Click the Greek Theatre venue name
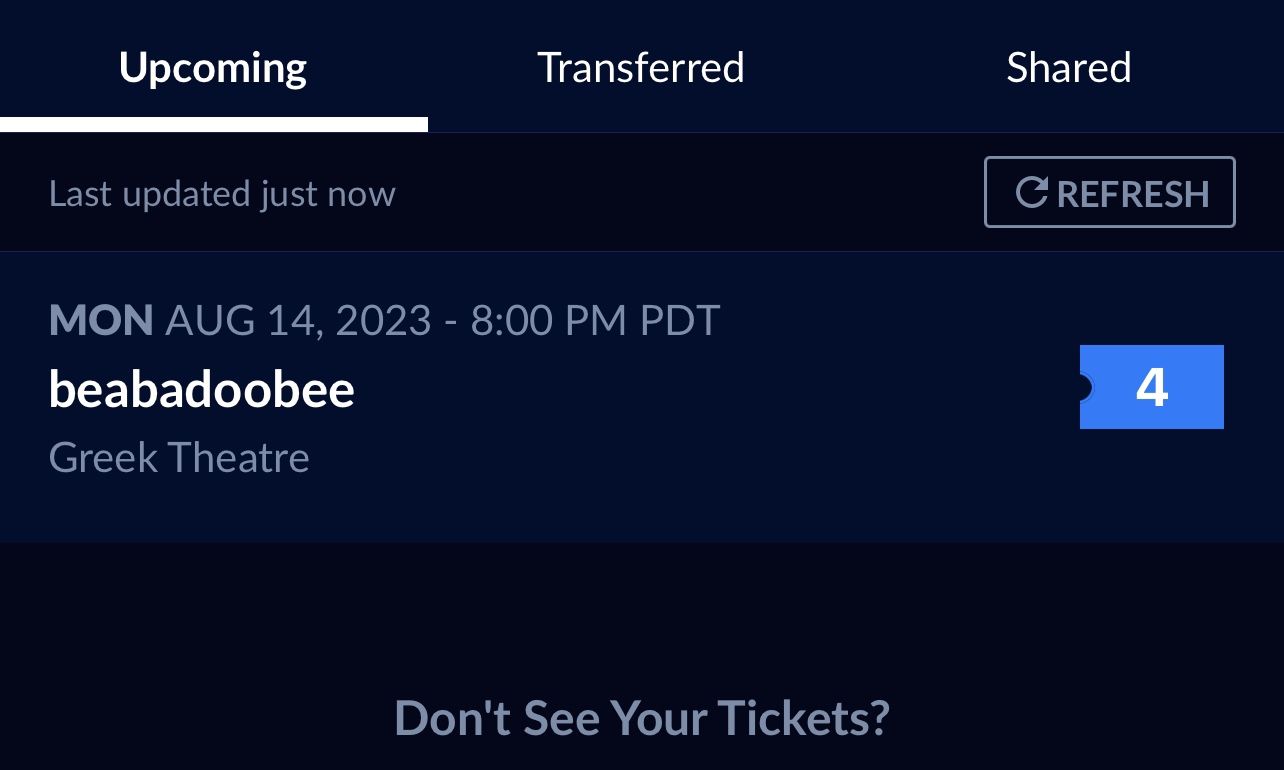The image size is (1284, 770). click(x=179, y=457)
